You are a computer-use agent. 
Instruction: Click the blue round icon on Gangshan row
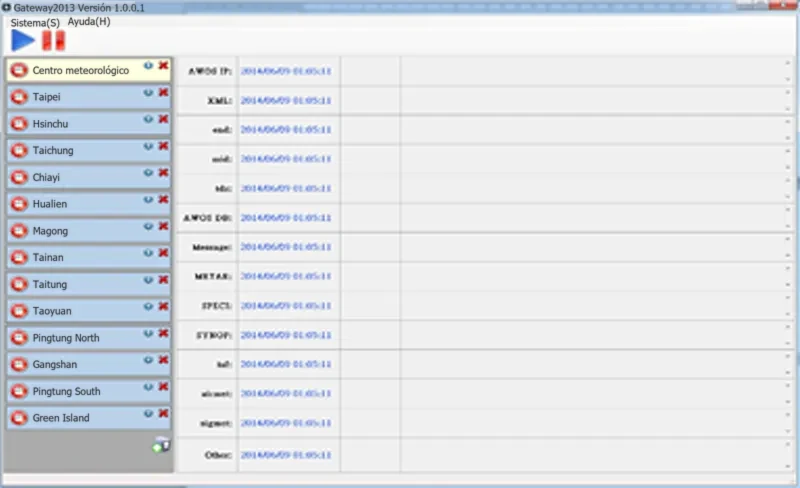pos(148,360)
